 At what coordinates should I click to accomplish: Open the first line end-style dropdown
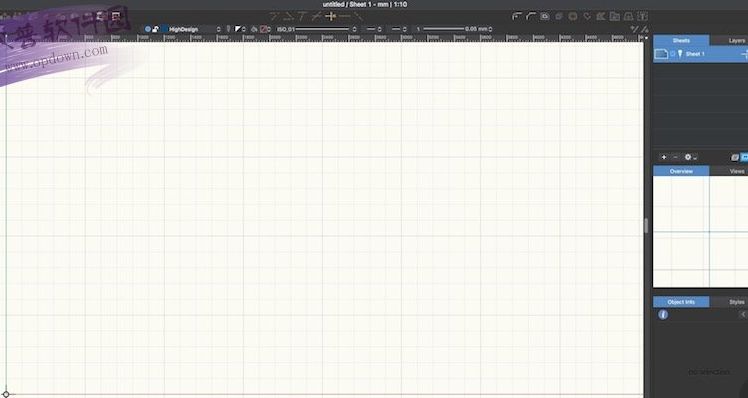click(373, 29)
